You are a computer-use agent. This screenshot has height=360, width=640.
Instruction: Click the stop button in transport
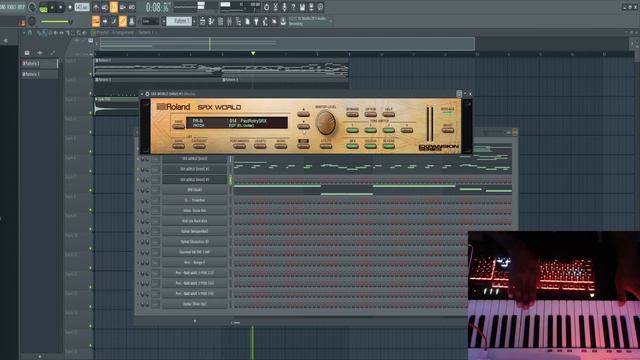pyautogui.click(x=61, y=7)
